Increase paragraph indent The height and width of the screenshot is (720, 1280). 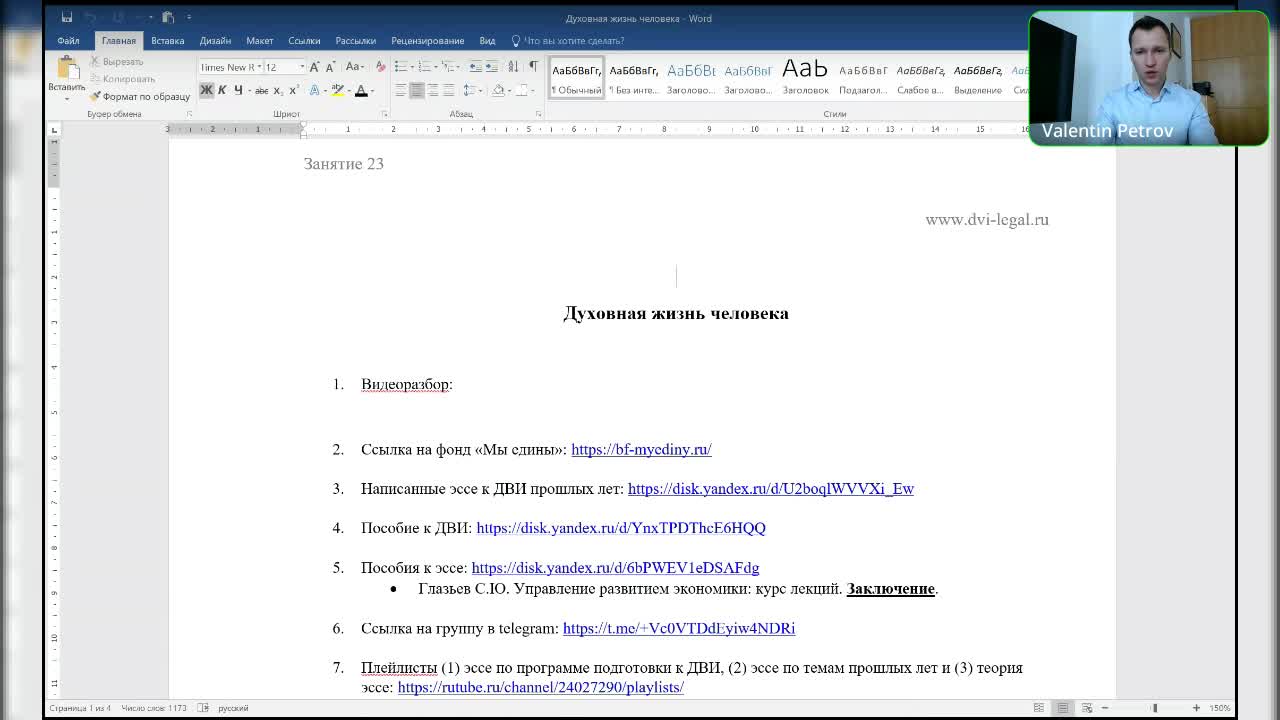pos(493,67)
